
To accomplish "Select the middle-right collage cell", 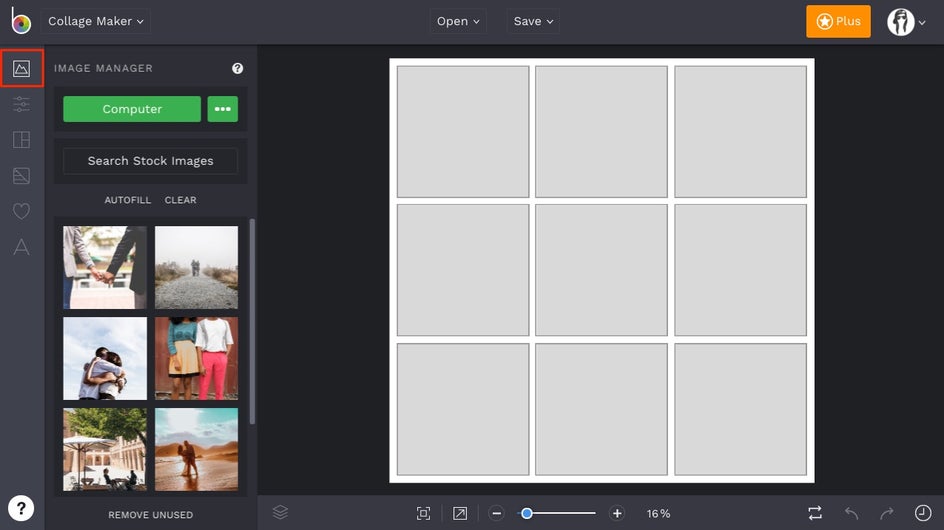I will (x=741, y=270).
